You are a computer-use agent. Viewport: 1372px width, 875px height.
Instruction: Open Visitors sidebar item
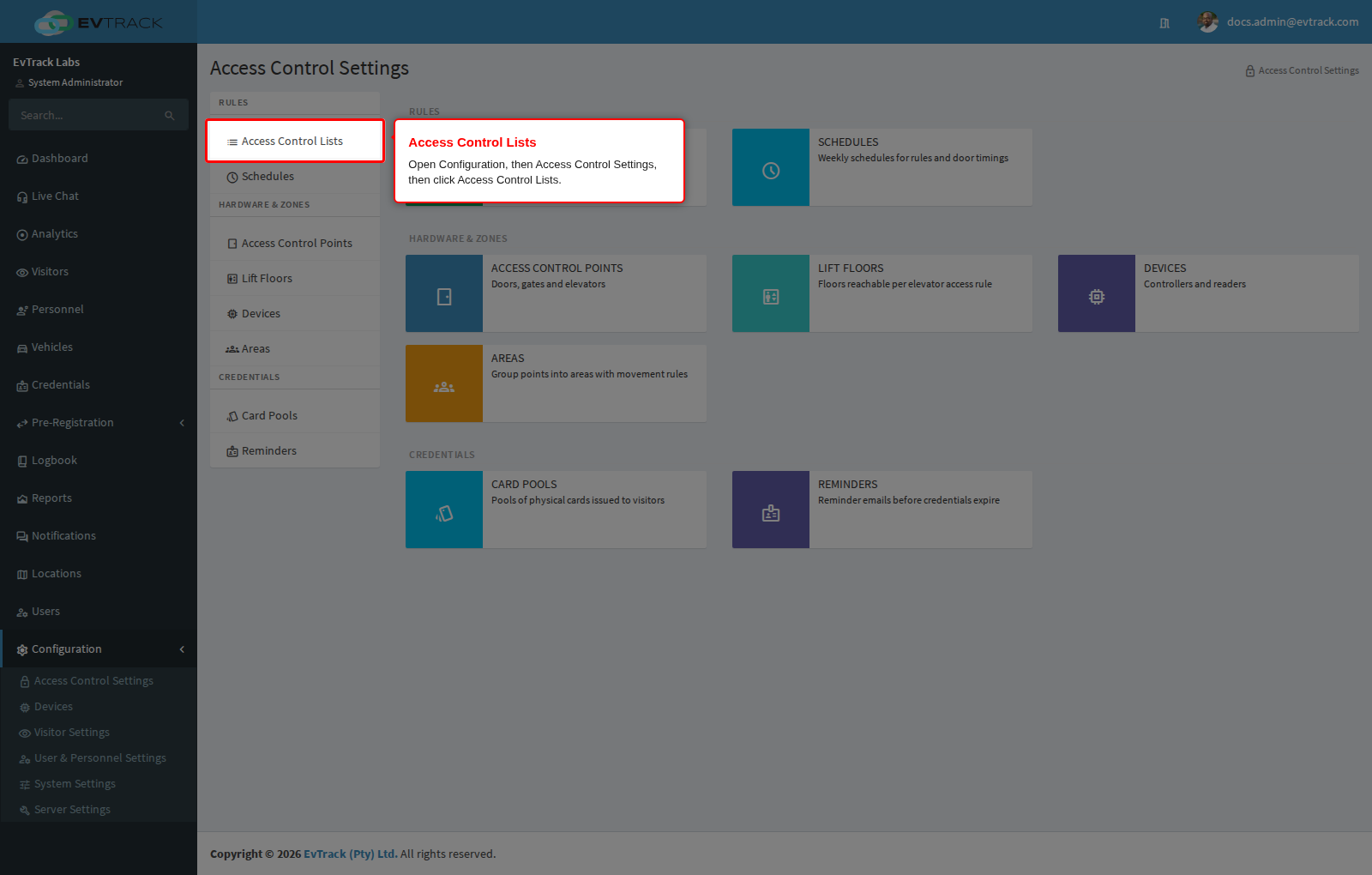(99, 272)
